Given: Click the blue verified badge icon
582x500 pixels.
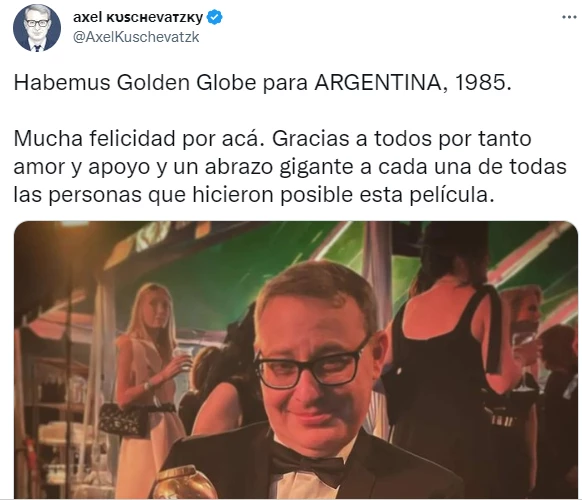Looking at the screenshot, I should [214, 17].
